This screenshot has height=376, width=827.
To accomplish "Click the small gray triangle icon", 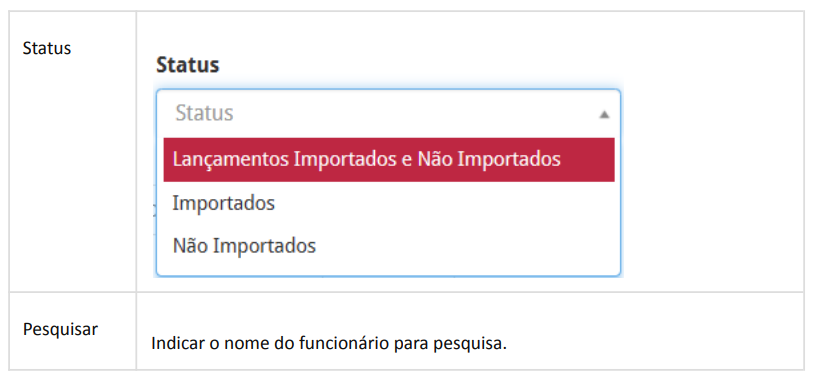I will pyautogui.click(x=604, y=114).
